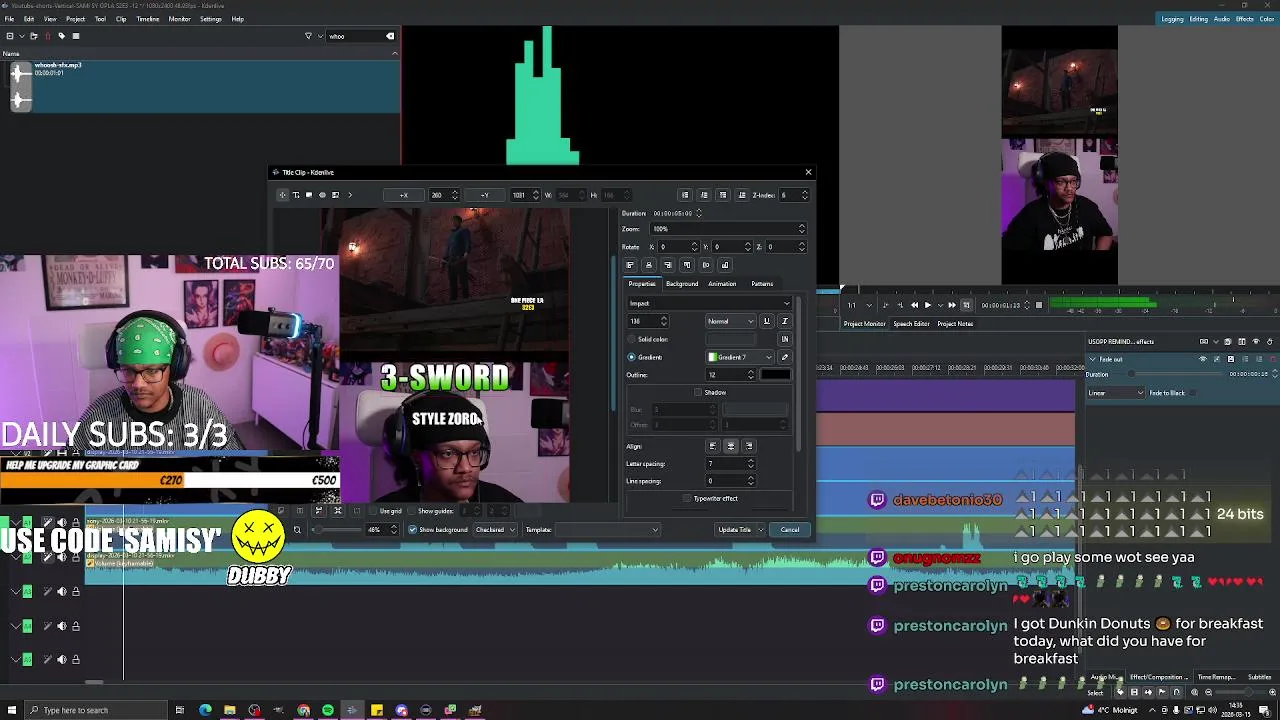Switch to Audio workspace layout
The image size is (1280, 720).
(x=1222, y=19)
